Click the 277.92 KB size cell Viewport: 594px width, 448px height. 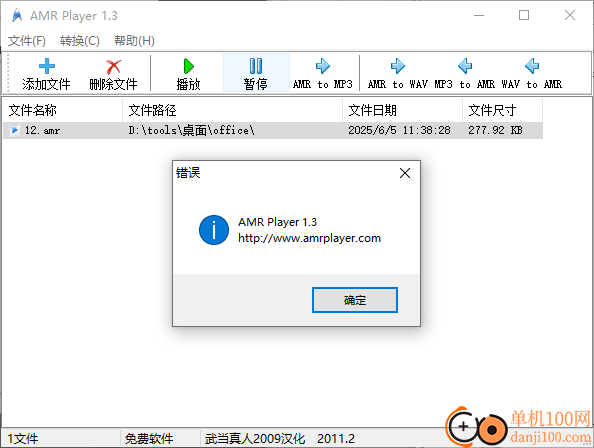coord(495,130)
